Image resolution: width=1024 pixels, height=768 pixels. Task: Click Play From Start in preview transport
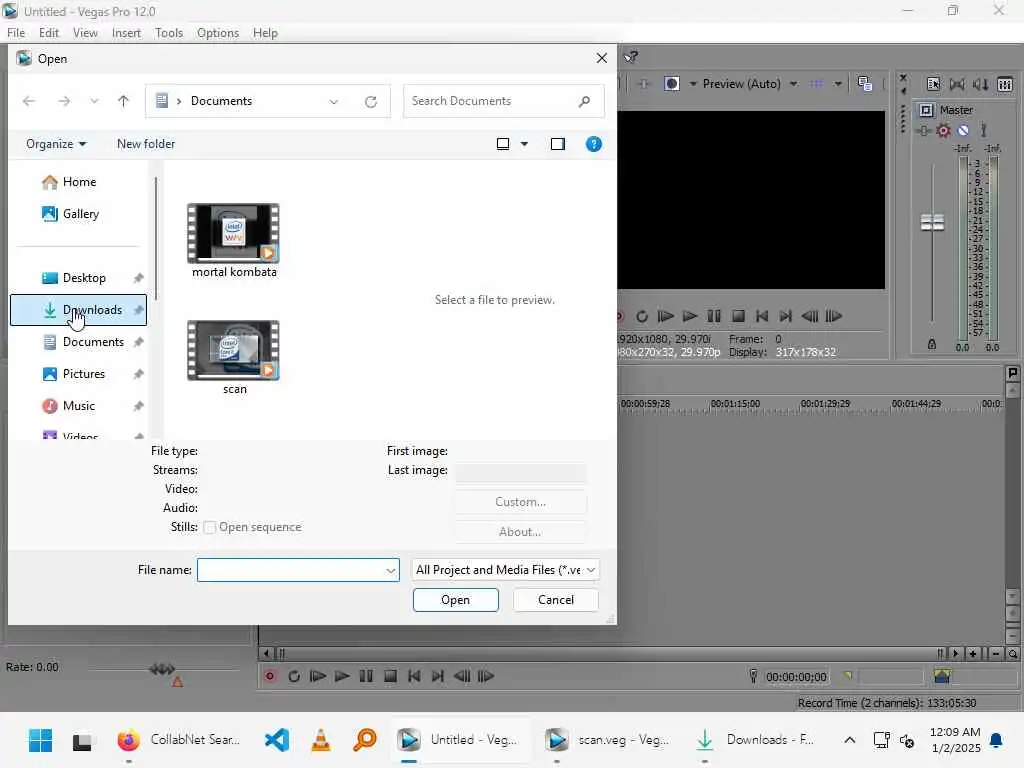click(x=665, y=316)
